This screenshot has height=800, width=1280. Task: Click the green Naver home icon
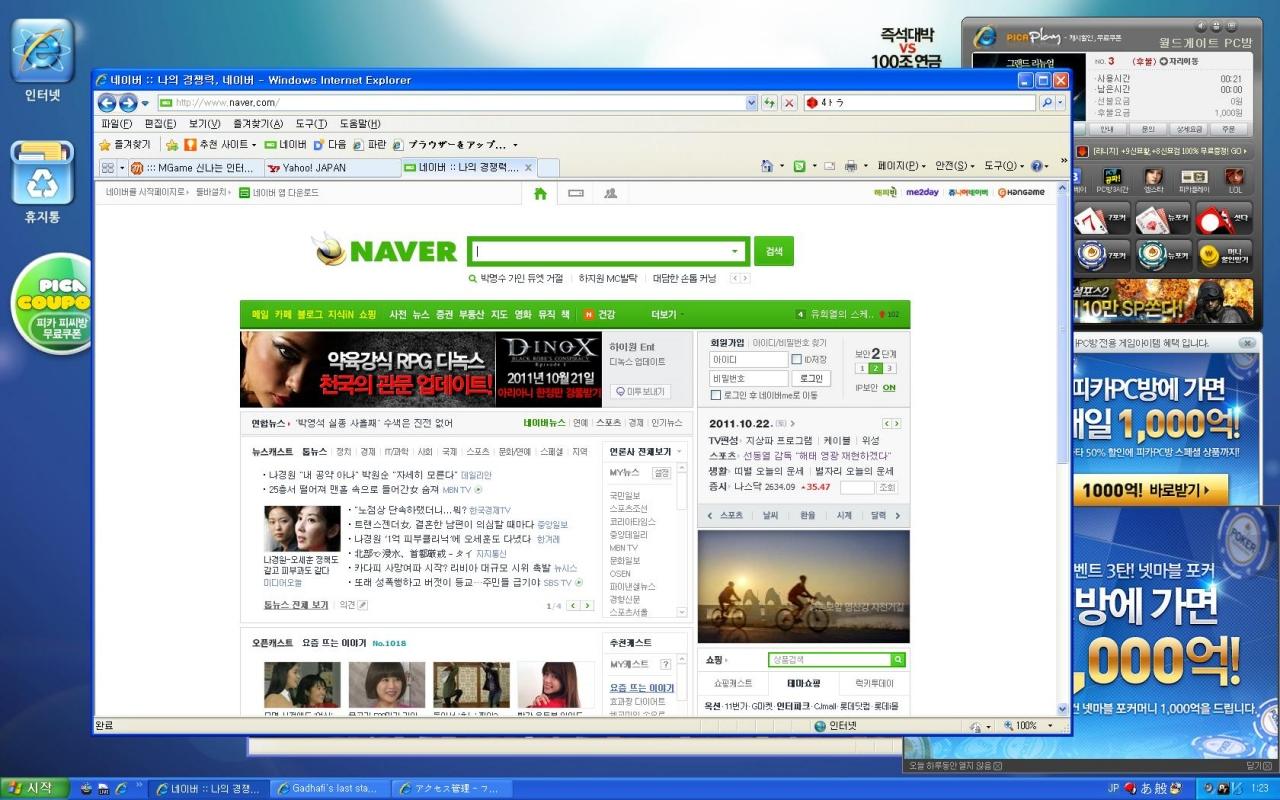pos(540,194)
